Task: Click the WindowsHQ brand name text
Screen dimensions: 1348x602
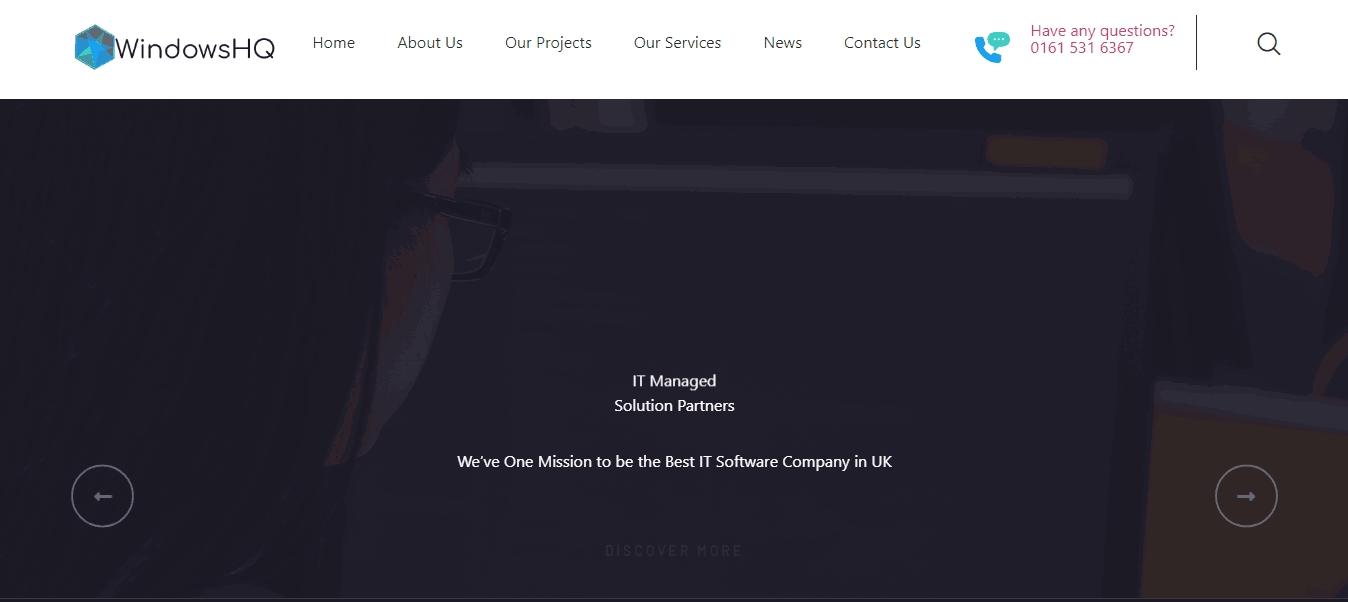Action: point(195,48)
